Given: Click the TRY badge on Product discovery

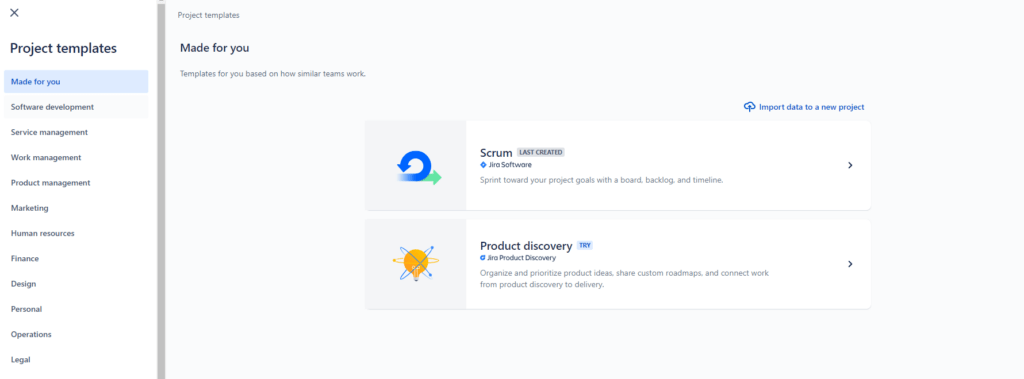Looking at the screenshot, I should [584, 246].
